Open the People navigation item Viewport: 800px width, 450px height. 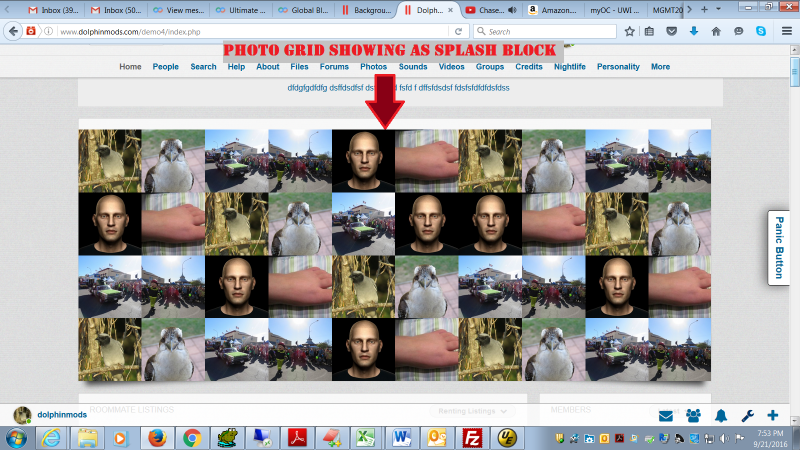[165, 67]
